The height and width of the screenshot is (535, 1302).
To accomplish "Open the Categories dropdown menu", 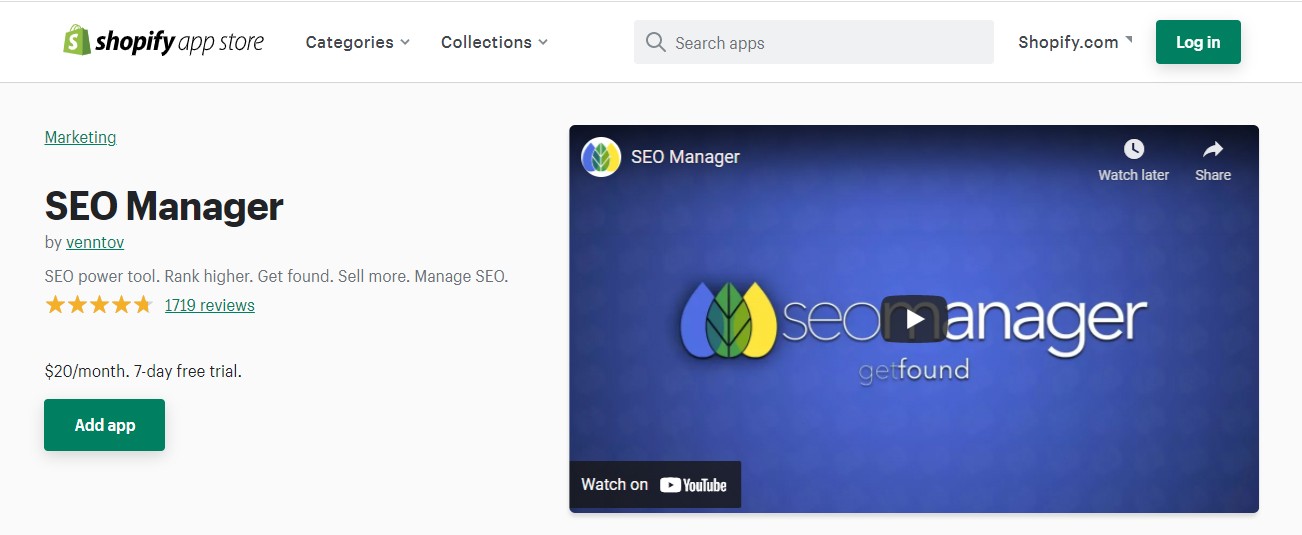I will point(358,42).
